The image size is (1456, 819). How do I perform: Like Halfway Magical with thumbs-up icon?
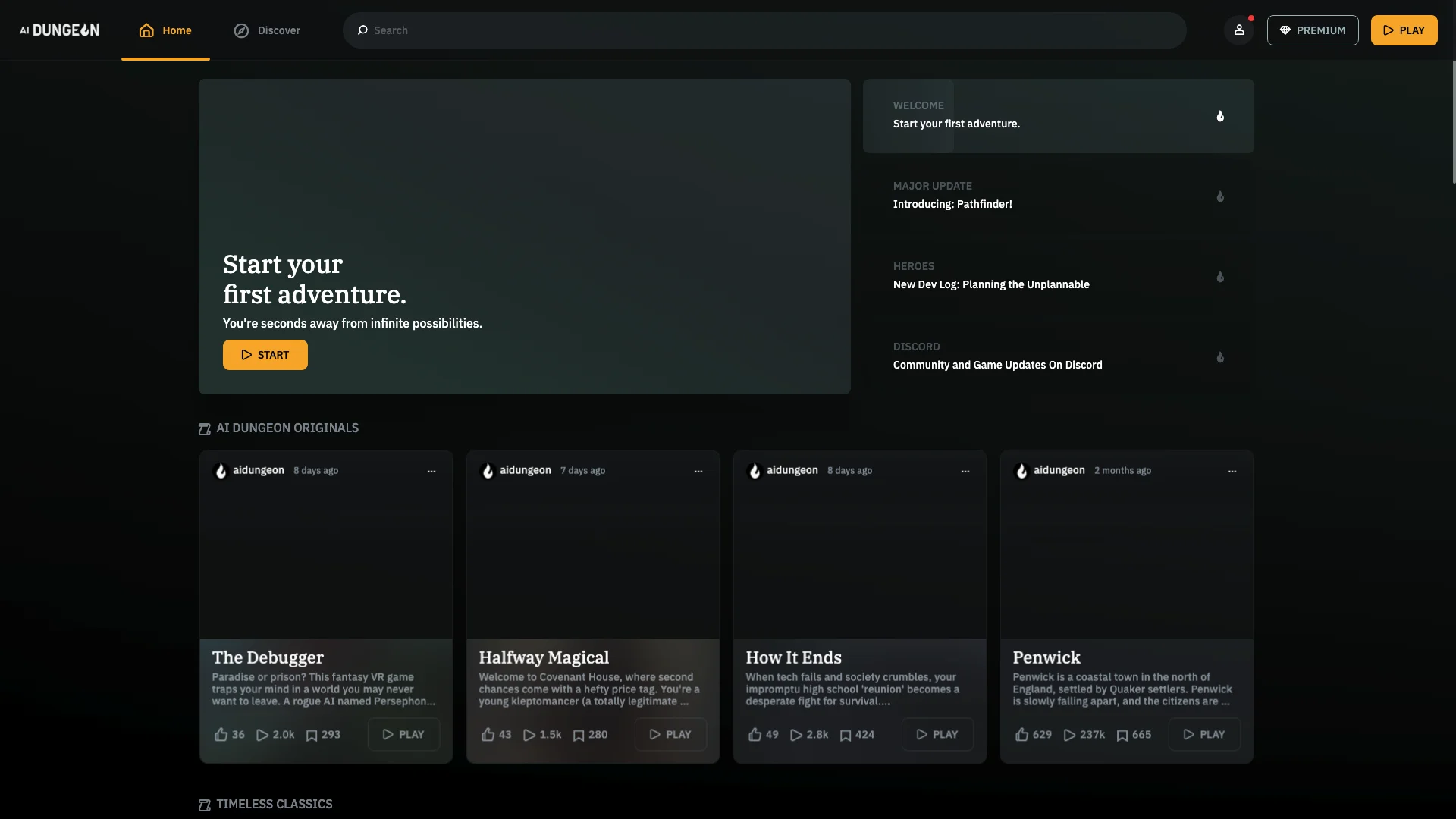488,734
